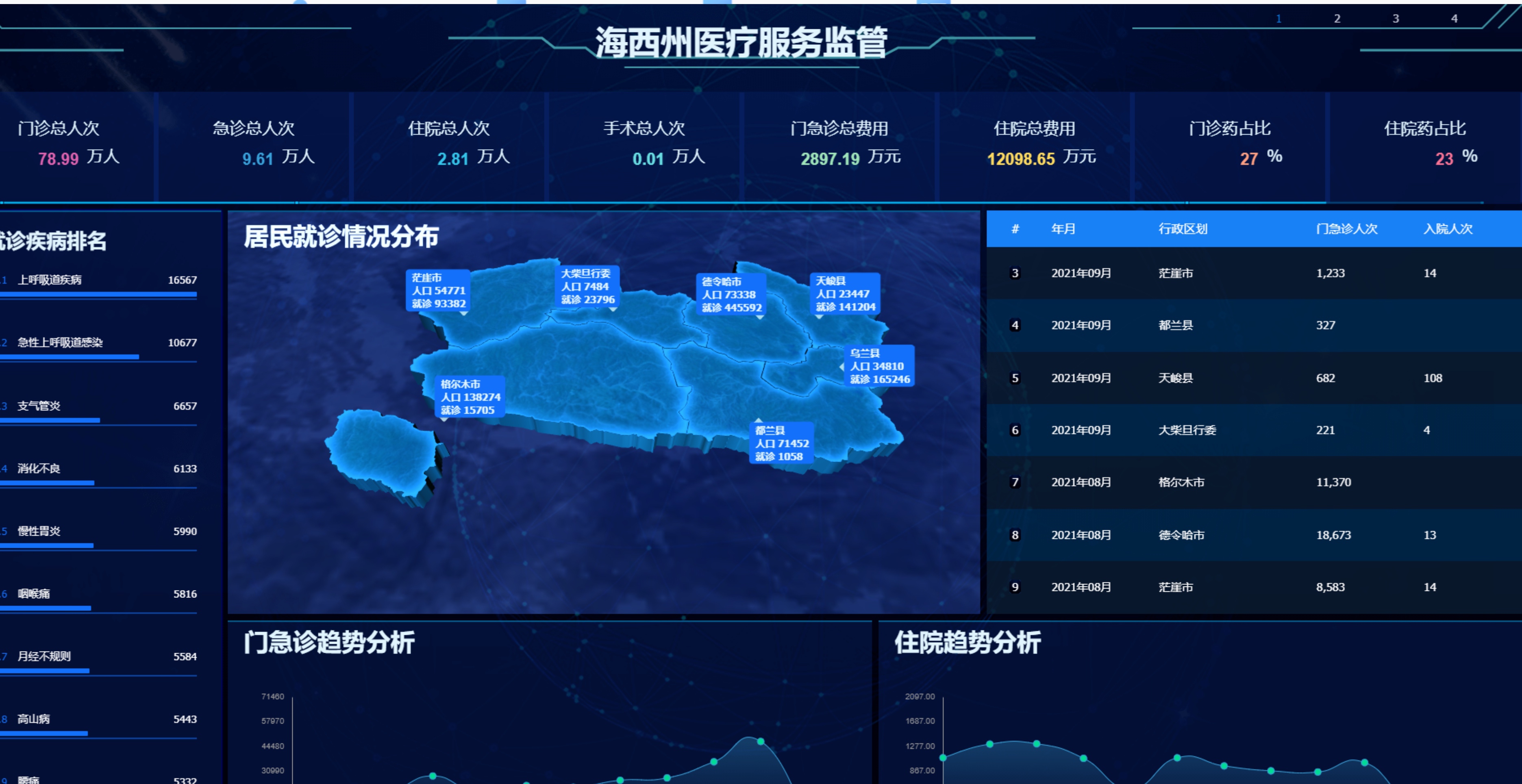Click the 11,370 门急诊人次 cell
This screenshot has height=784, width=1522.
pyautogui.click(x=1333, y=482)
